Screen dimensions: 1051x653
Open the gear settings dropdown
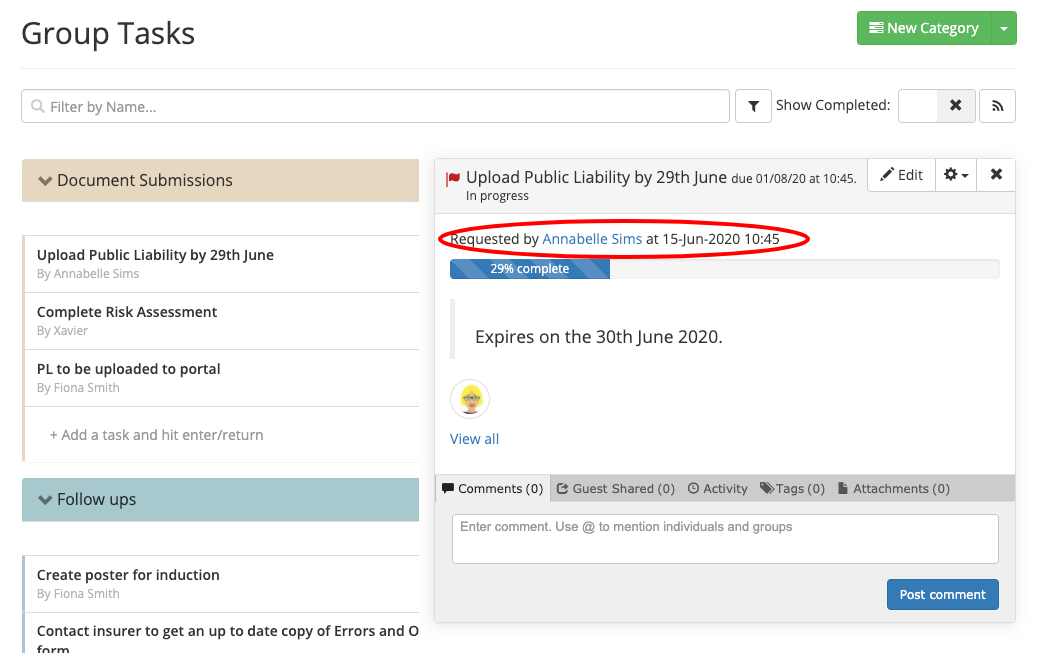pyautogui.click(x=956, y=175)
